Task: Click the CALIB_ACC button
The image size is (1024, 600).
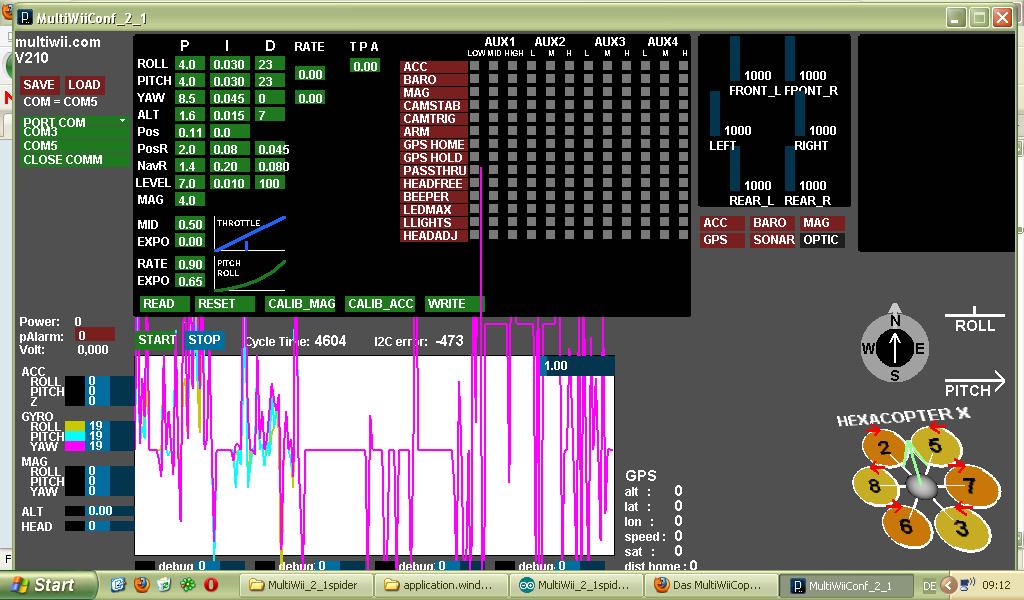Action: [x=381, y=304]
